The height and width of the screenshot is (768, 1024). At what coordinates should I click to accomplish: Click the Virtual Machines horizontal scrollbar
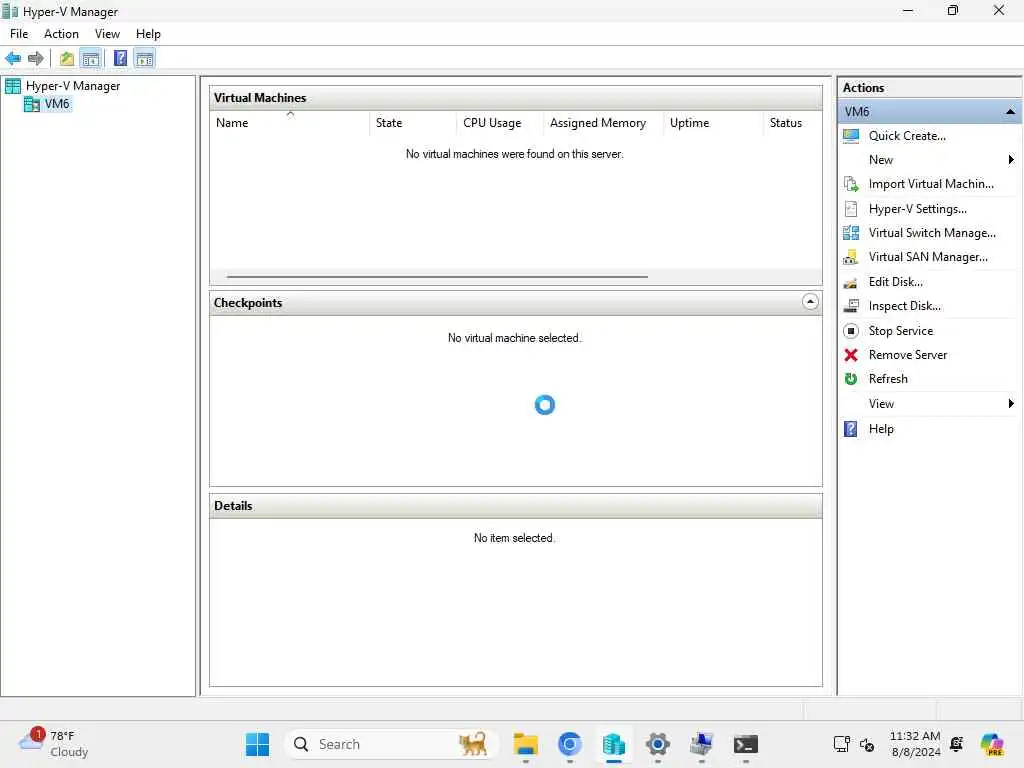click(437, 277)
